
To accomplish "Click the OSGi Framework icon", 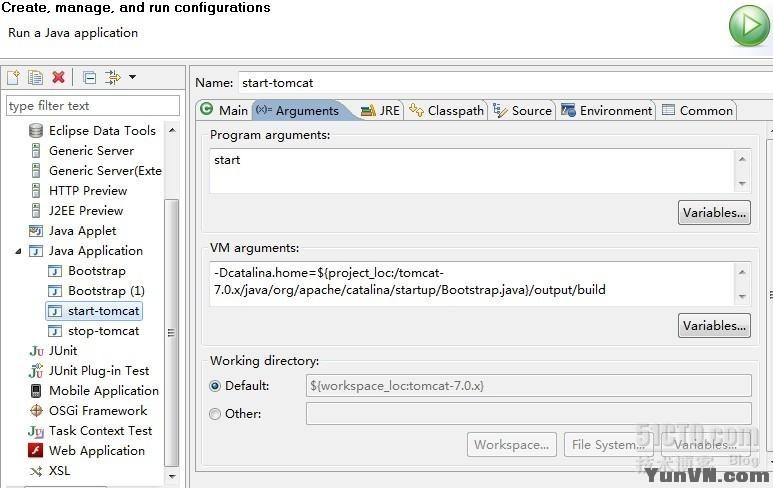I will pyautogui.click(x=36, y=411).
